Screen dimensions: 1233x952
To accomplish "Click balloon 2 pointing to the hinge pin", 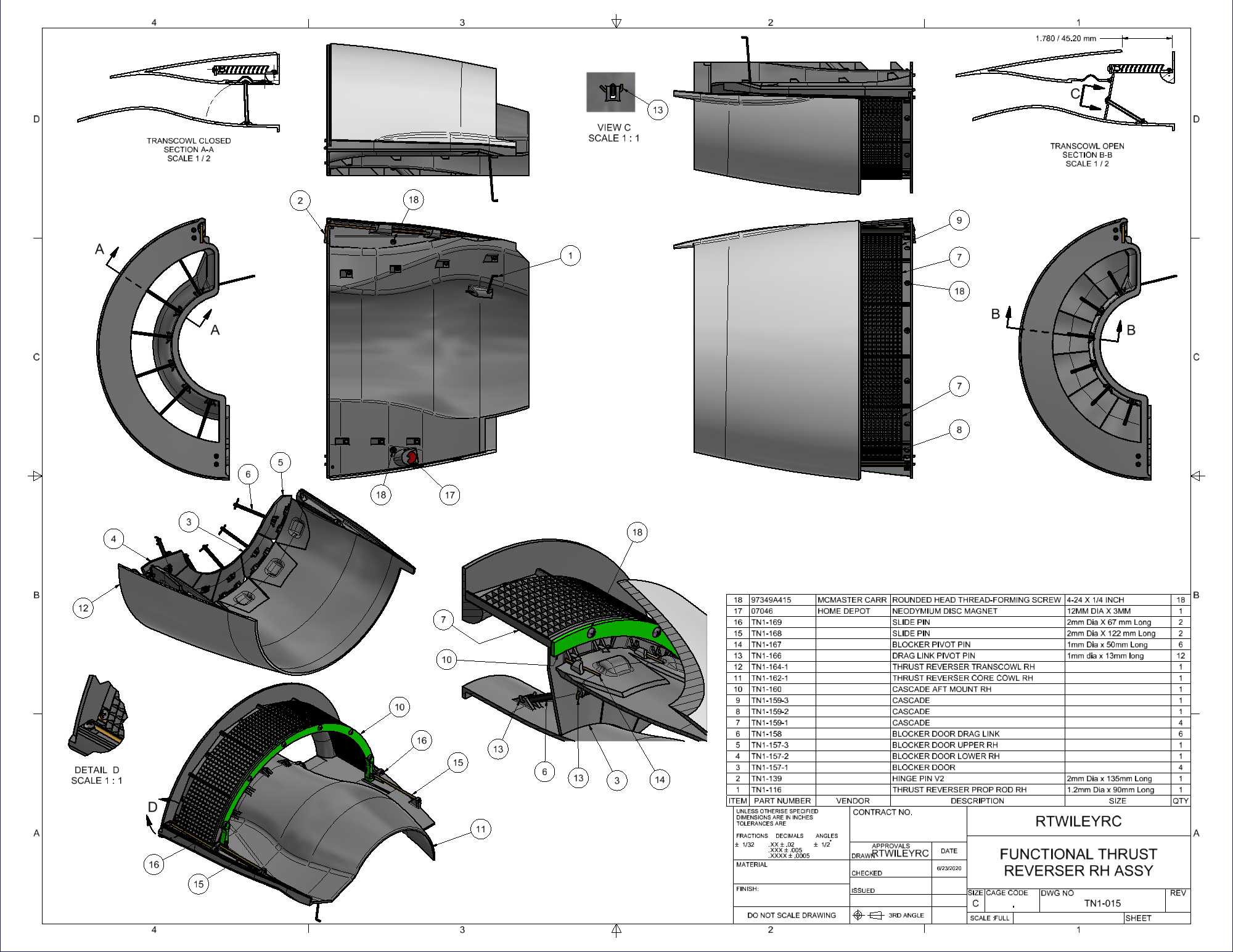I will pyautogui.click(x=300, y=200).
